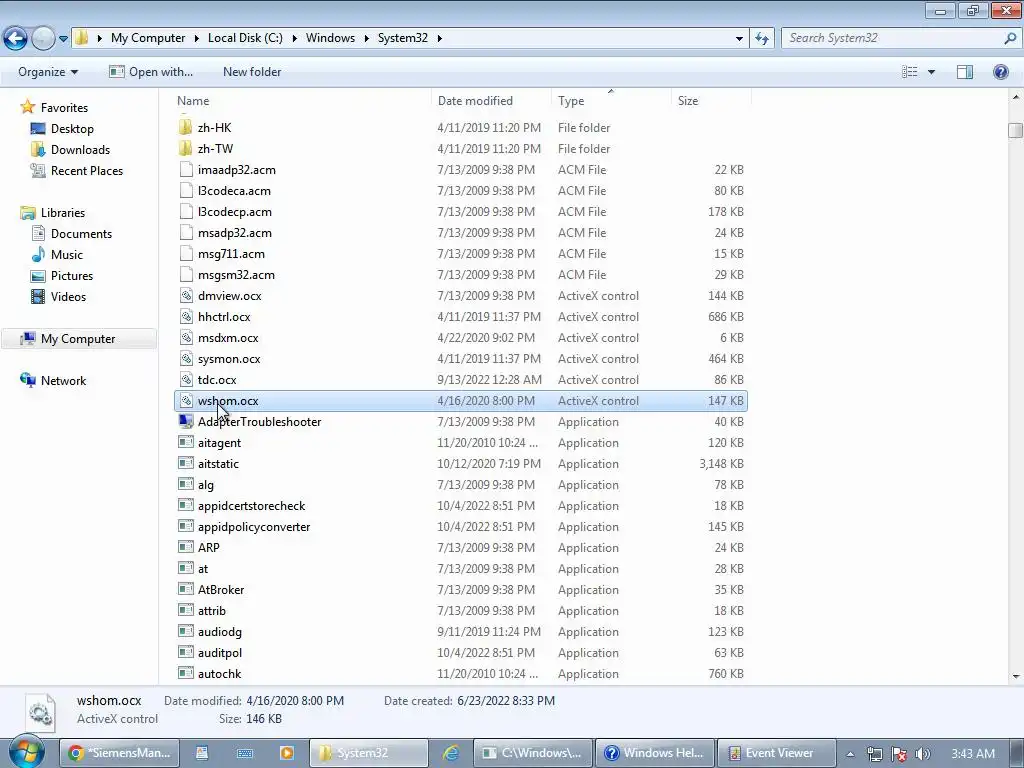Toggle the preview pane icon
Screen dimensions: 1024x768
click(965, 72)
